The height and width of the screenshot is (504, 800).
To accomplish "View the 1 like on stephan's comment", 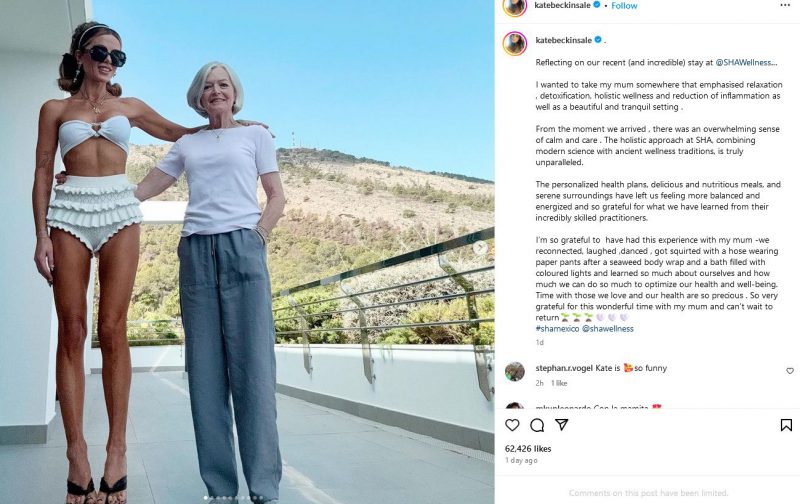I will pyautogui.click(x=559, y=383).
